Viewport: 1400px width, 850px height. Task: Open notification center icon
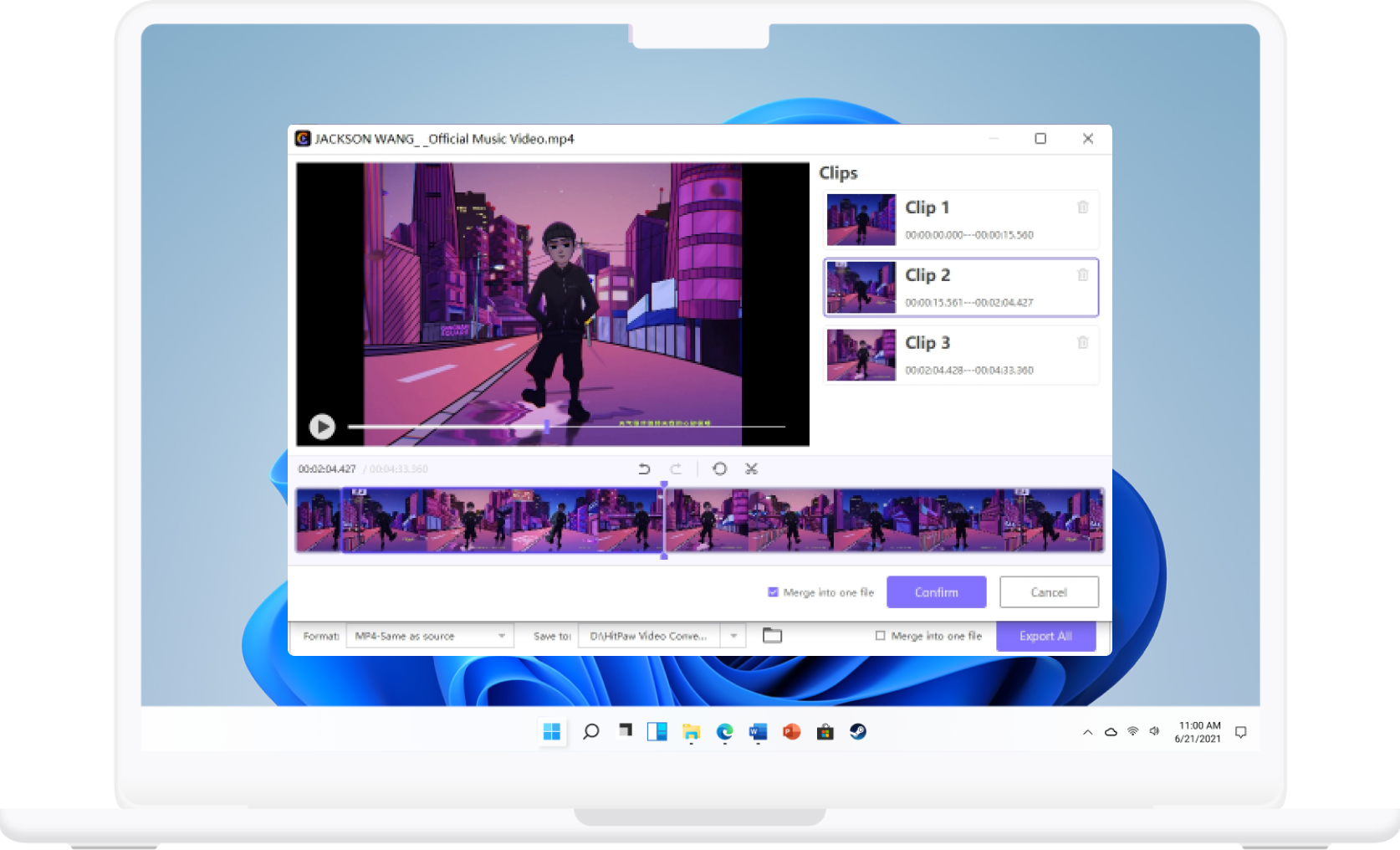1241,732
